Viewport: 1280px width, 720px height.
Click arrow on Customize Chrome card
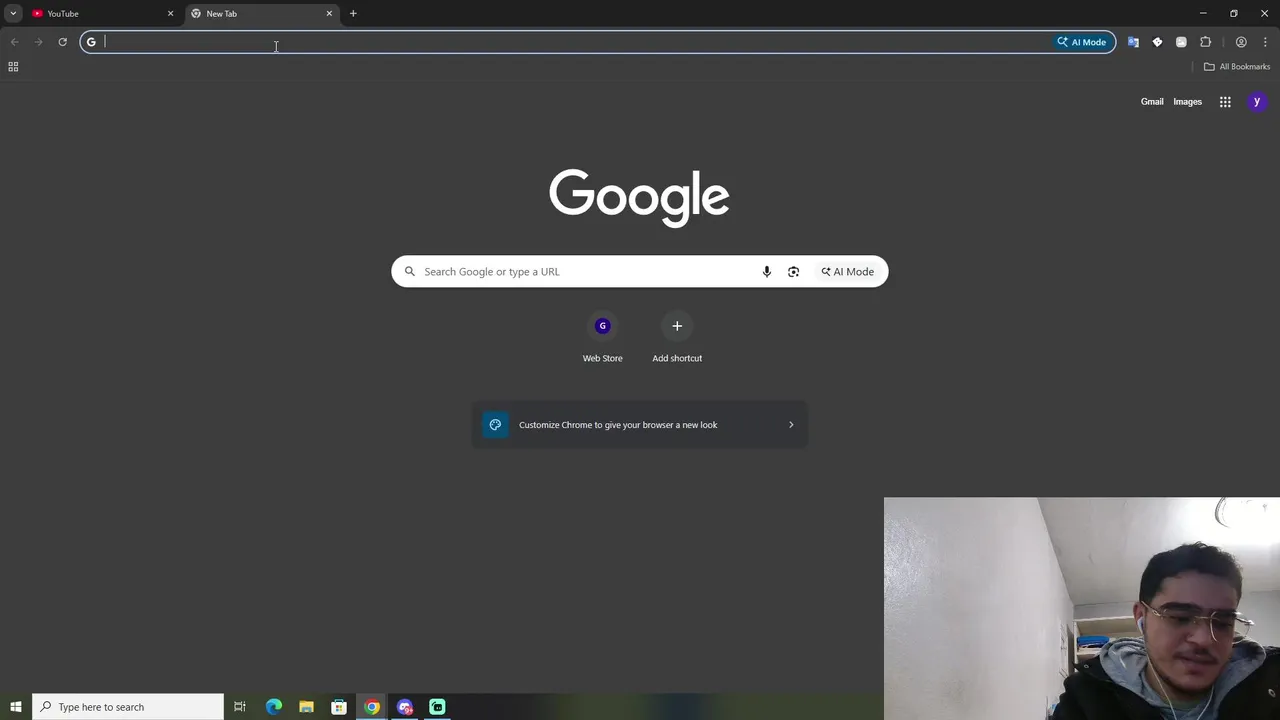click(791, 425)
